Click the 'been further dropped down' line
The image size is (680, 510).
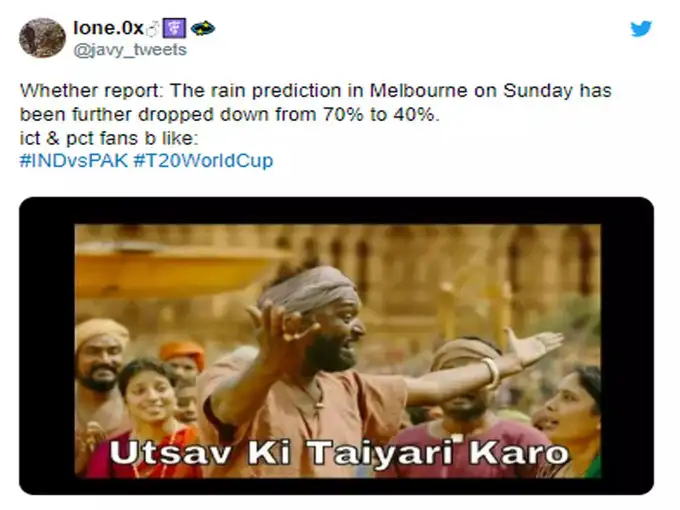[x=230, y=114]
